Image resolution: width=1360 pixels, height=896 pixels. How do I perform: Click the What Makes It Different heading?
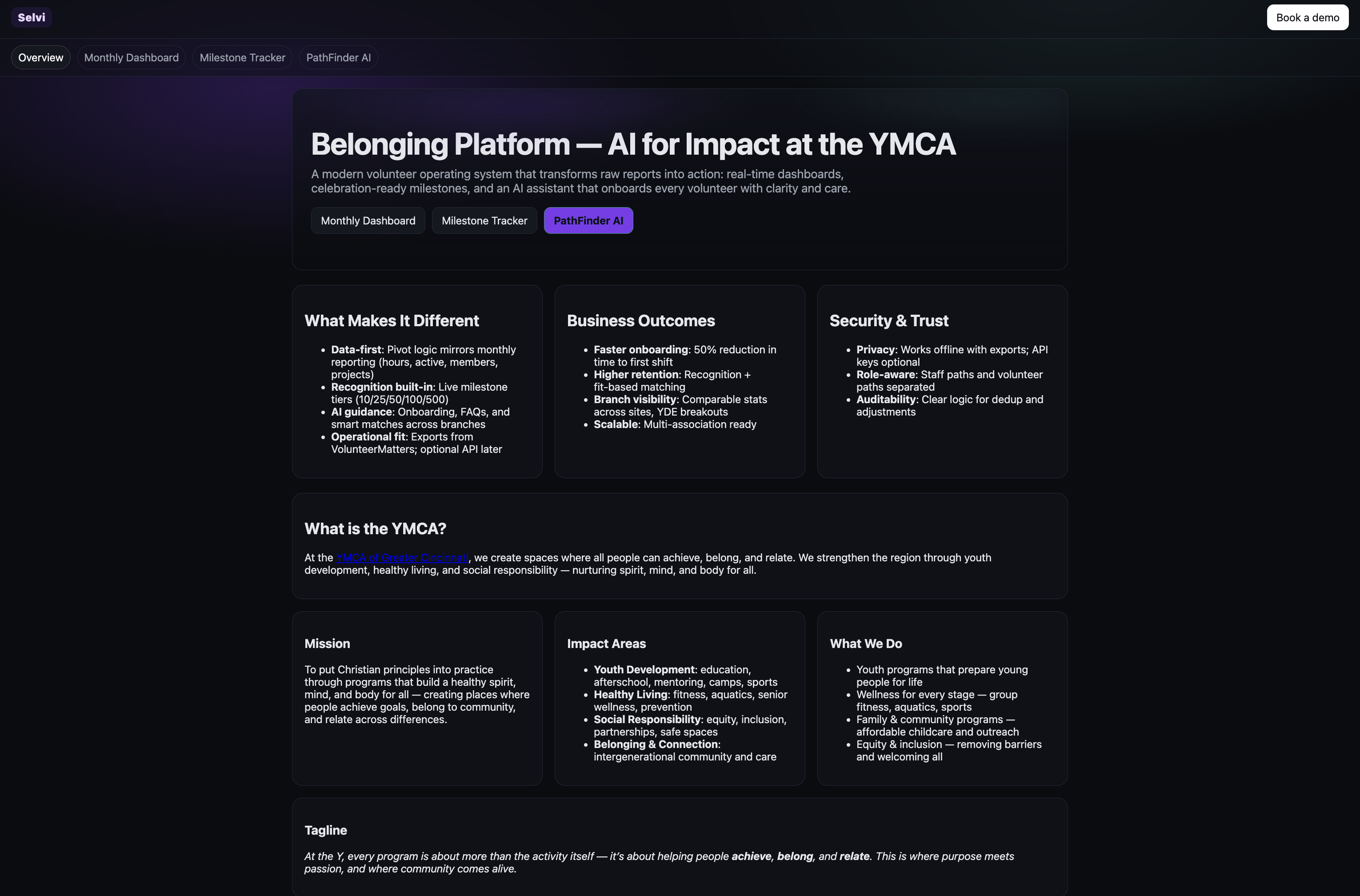coord(392,320)
